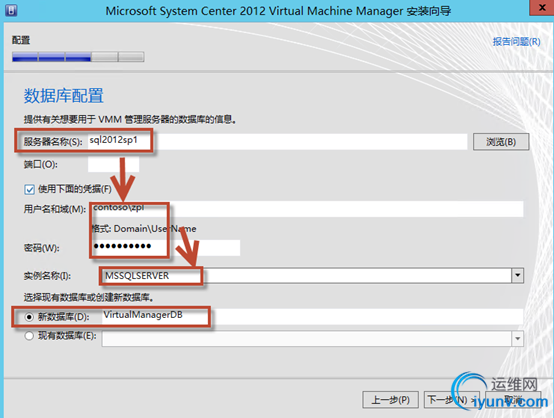Click the 密码(W) password field
554x418 pixels.
[x=165, y=247]
